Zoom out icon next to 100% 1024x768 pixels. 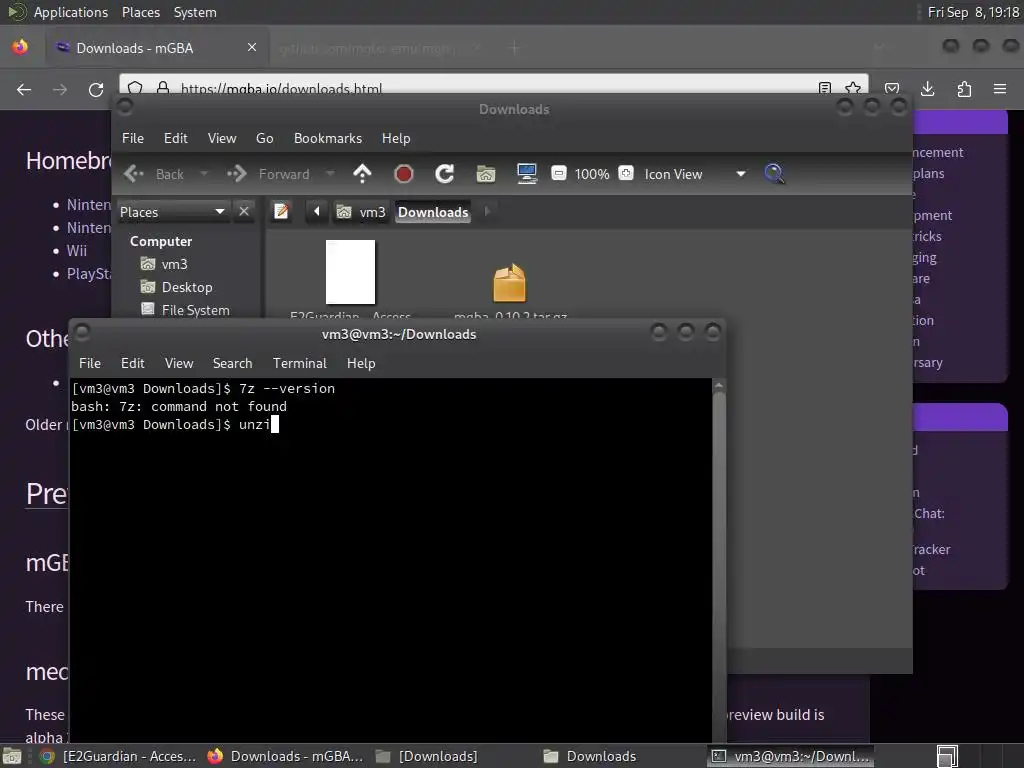coord(558,174)
